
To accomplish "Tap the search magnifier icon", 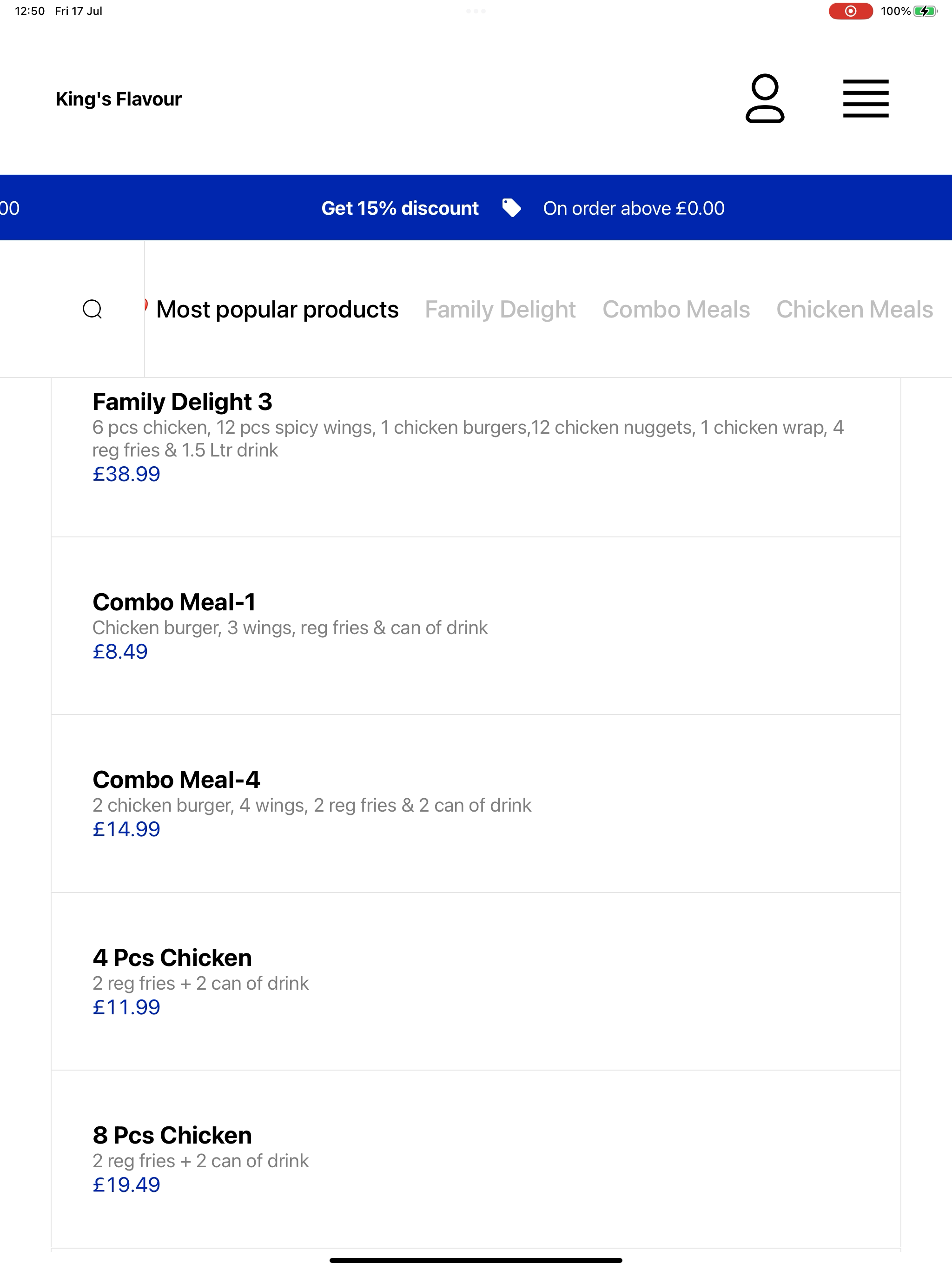I will click(x=93, y=309).
